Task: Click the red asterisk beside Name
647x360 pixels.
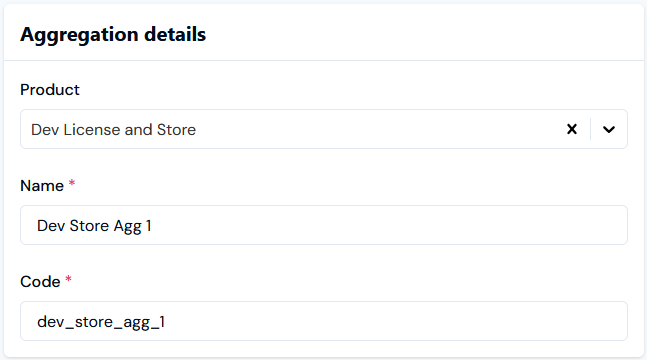Action: tap(72, 183)
